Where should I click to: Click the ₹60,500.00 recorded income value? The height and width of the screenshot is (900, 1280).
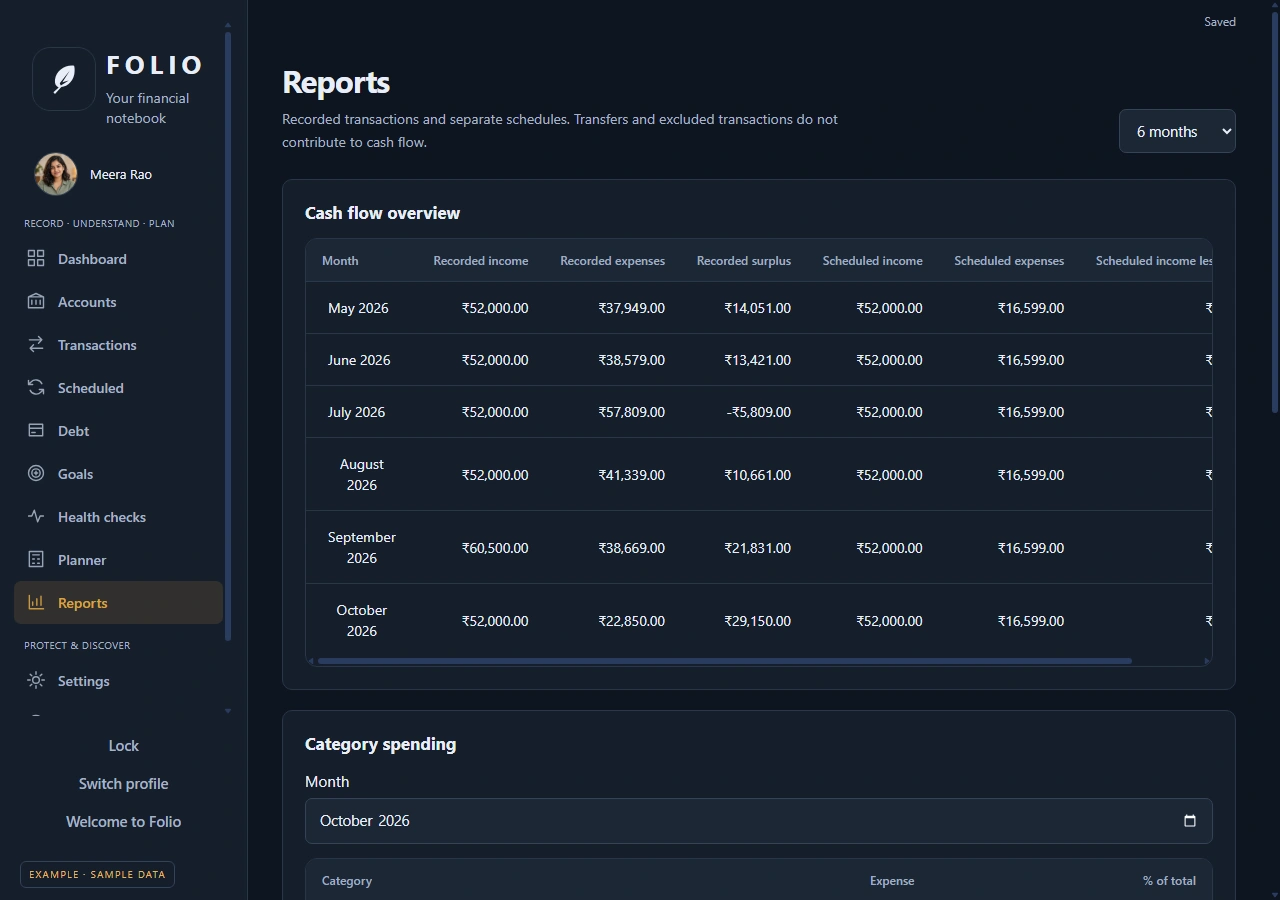(495, 548)
